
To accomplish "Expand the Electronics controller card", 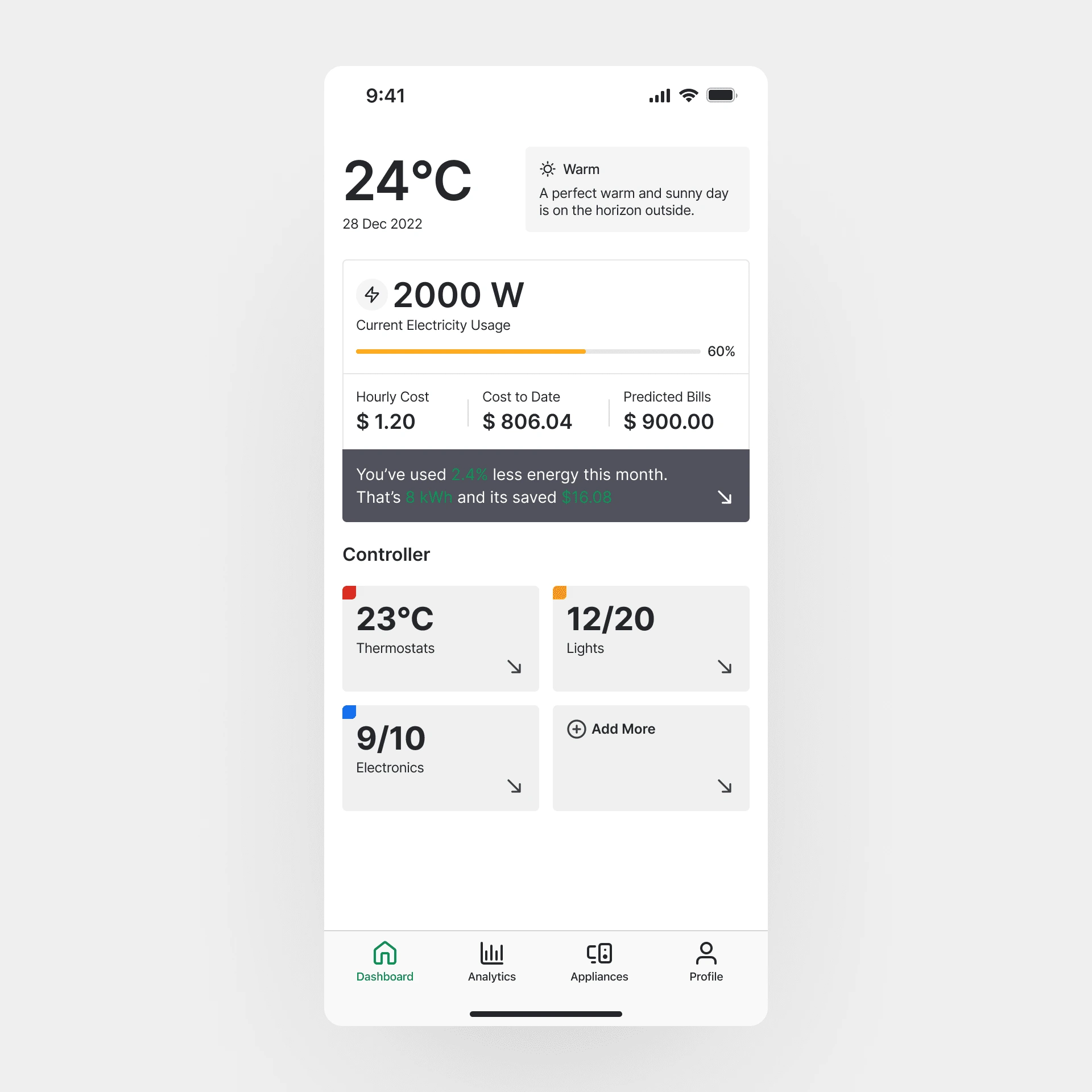I will (517, 787).
